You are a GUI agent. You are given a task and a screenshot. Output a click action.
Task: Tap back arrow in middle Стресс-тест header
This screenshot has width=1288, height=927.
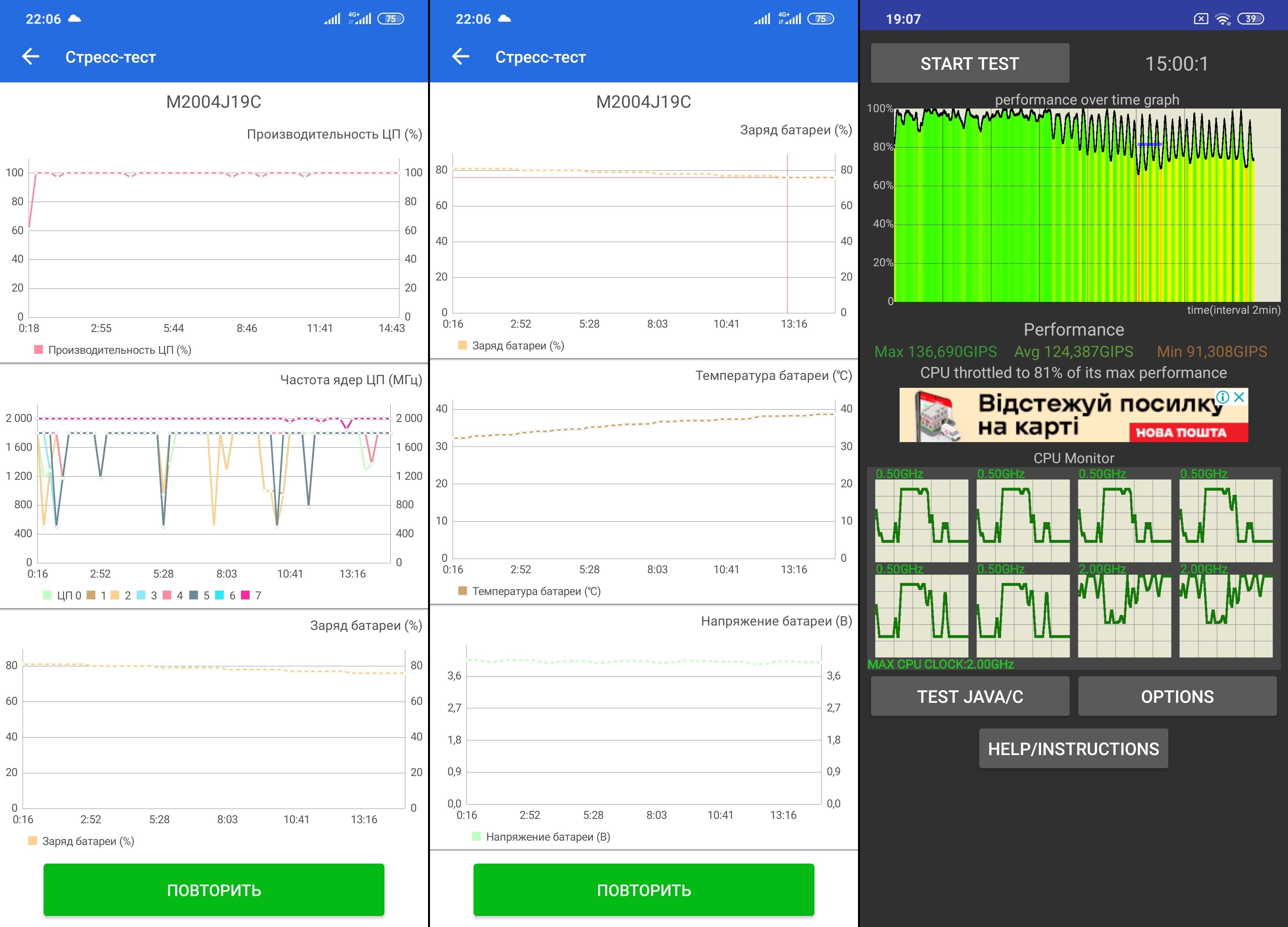tap(461, 56)
